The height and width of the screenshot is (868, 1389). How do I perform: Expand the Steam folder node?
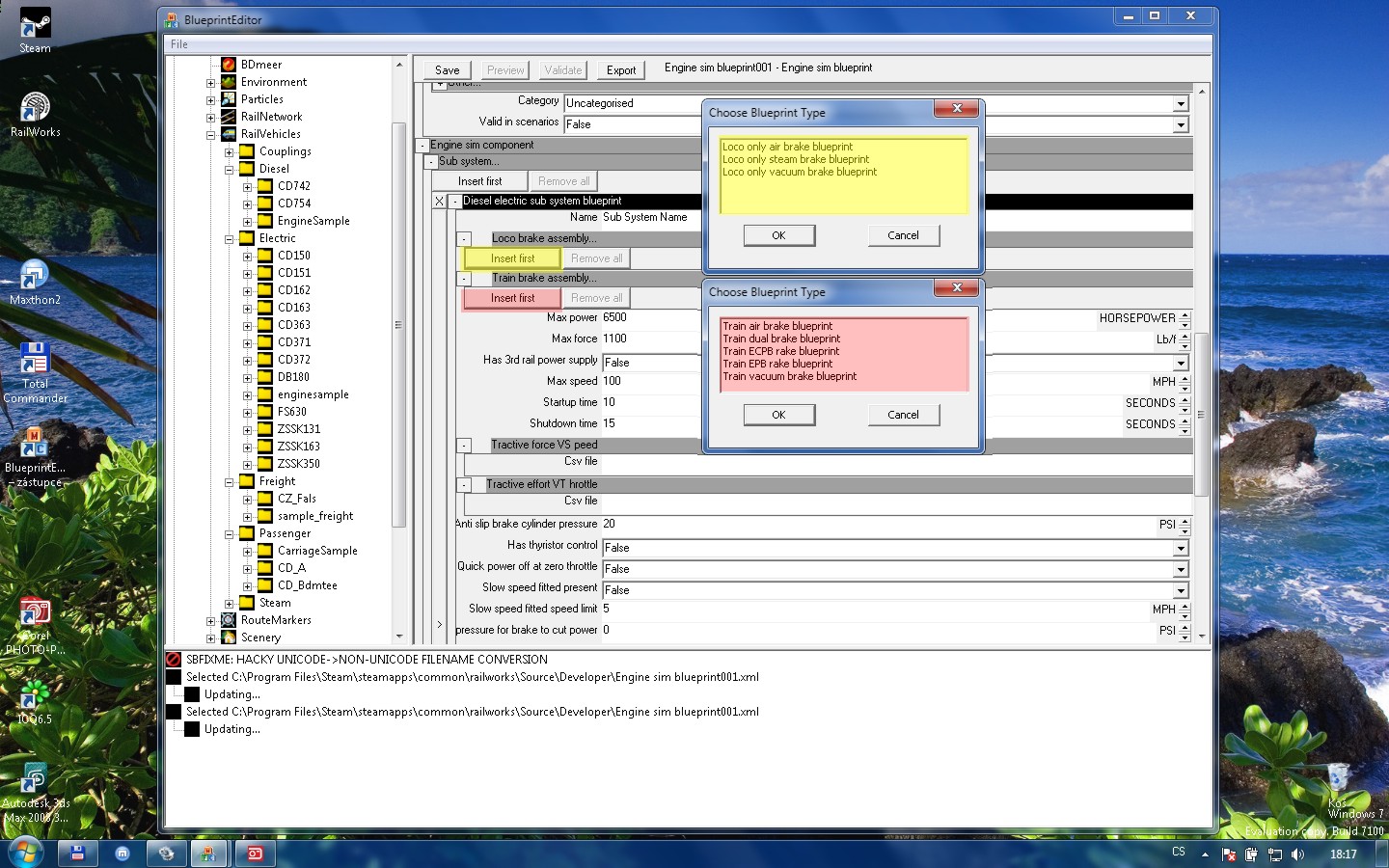tap(230, 604)
